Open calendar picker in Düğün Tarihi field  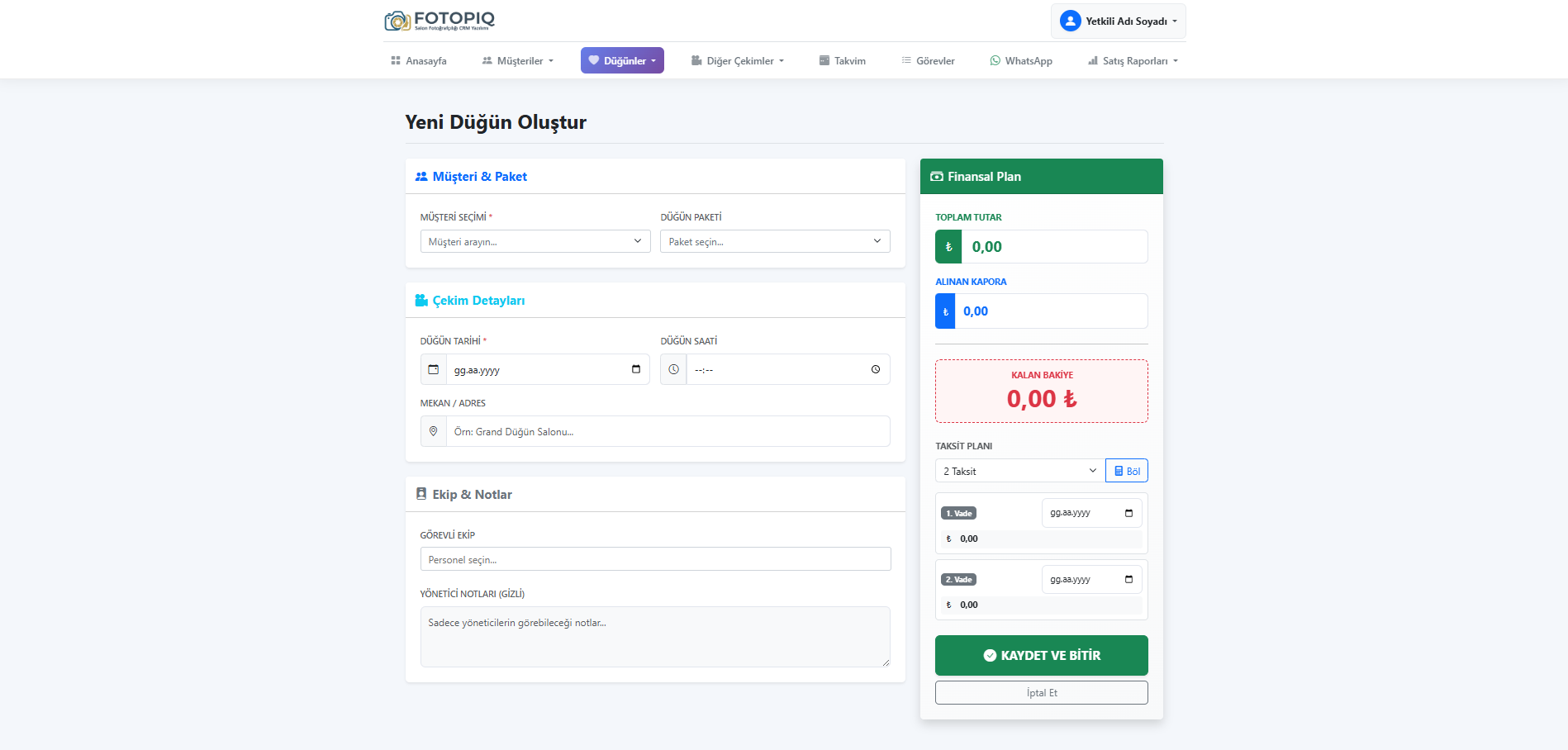pyautogui.click(x=635, y=369)
